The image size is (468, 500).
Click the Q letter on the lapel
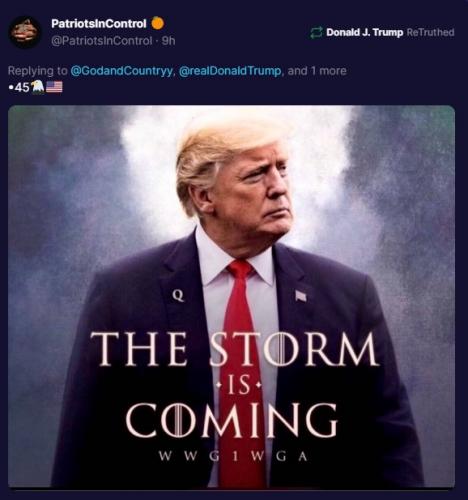pyautogui.click(x=179, y=295)
